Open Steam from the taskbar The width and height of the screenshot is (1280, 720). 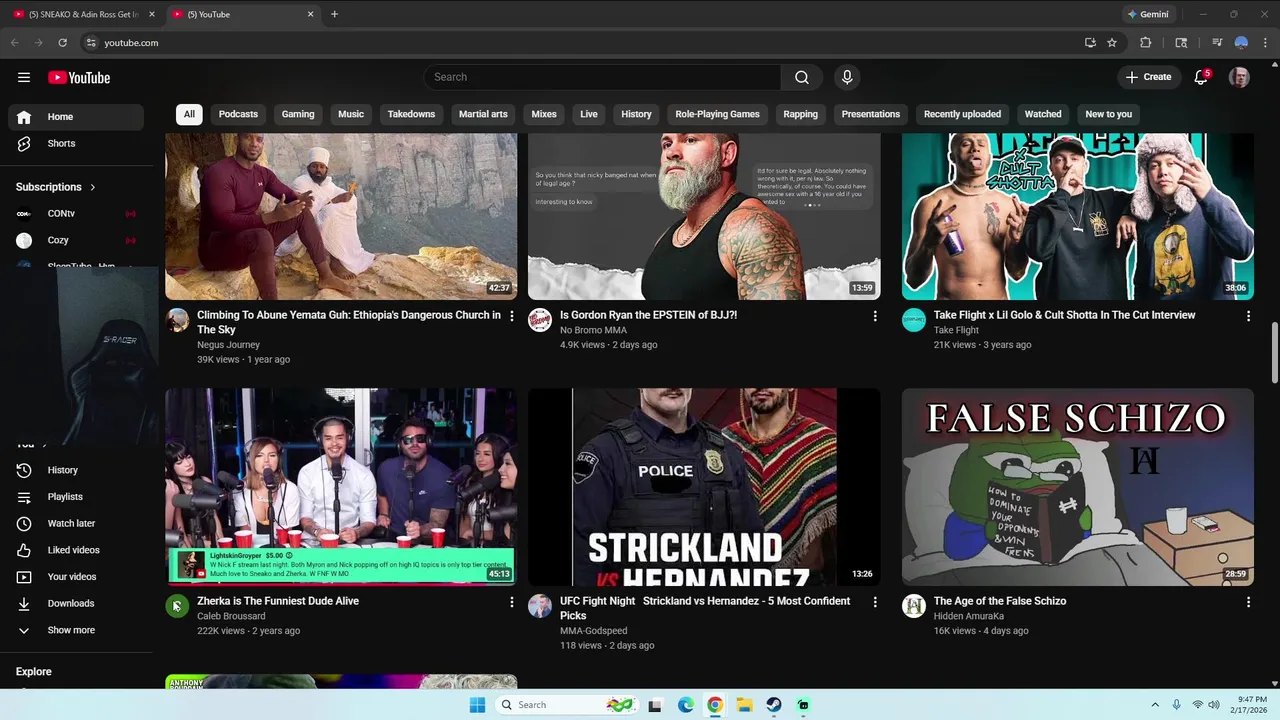click(774, 705)
